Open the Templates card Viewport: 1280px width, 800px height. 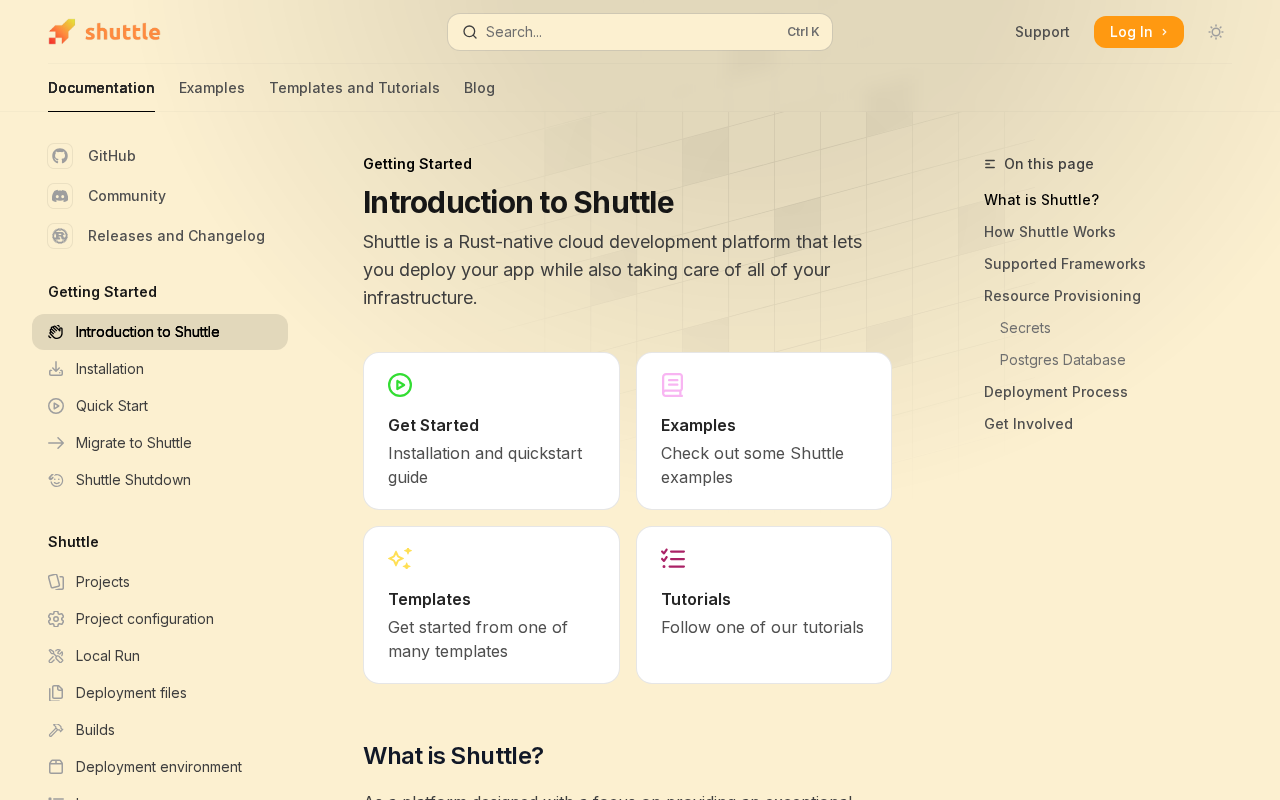[491, 605]
